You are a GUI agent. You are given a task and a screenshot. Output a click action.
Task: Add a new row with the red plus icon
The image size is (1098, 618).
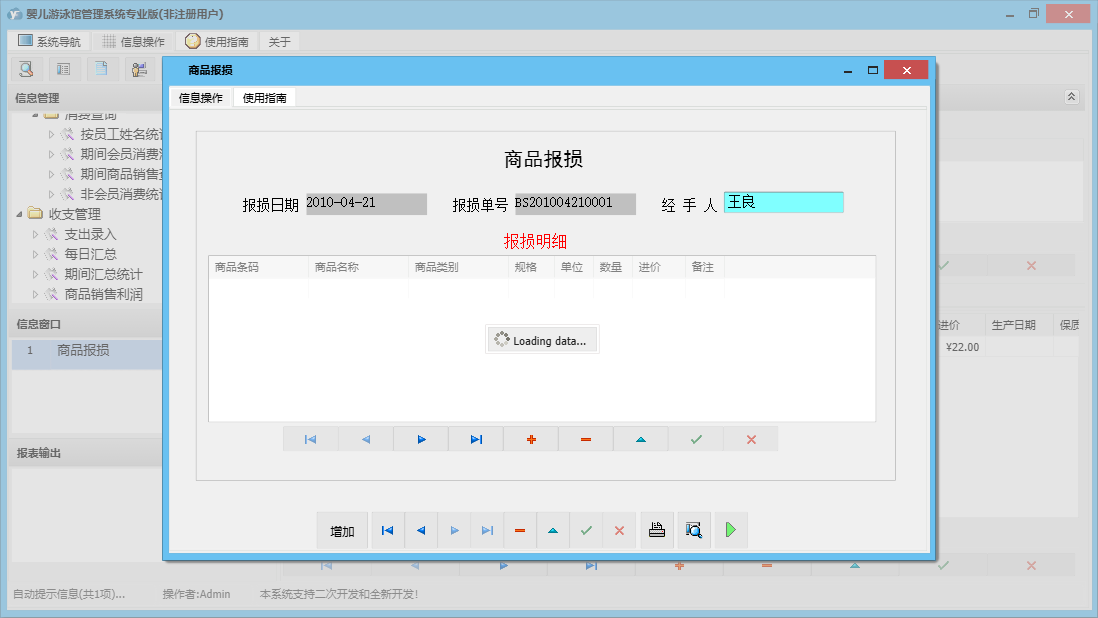[x=530, y=438]
